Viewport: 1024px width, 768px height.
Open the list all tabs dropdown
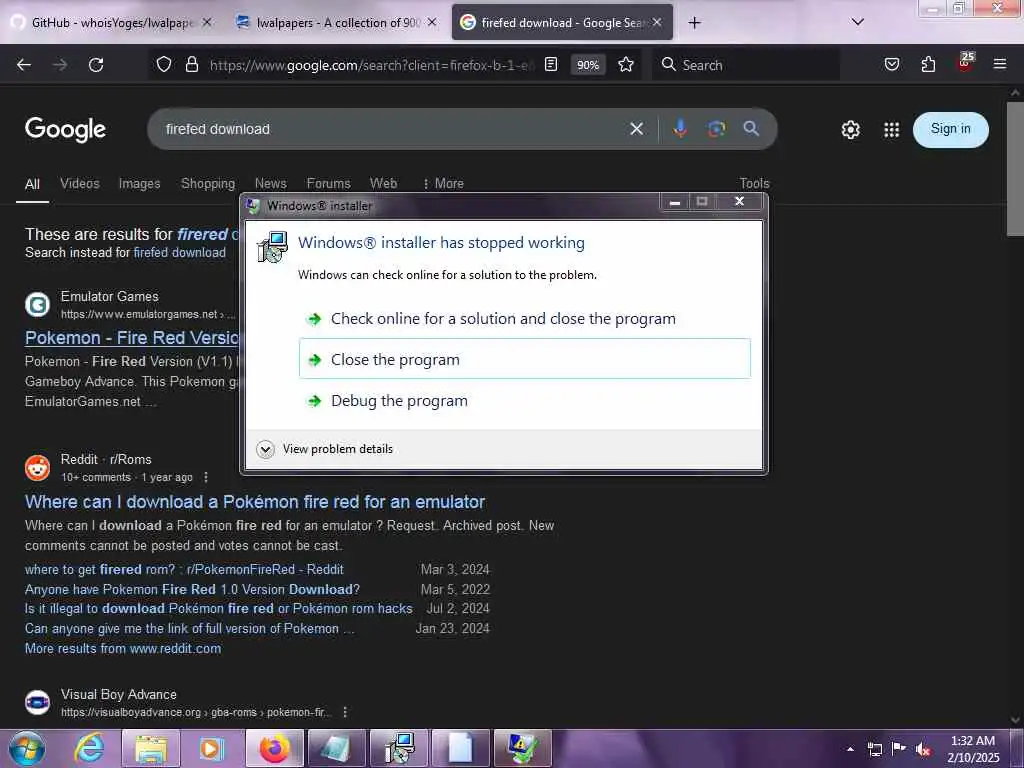pyautogui.click(x=858, y=22)
